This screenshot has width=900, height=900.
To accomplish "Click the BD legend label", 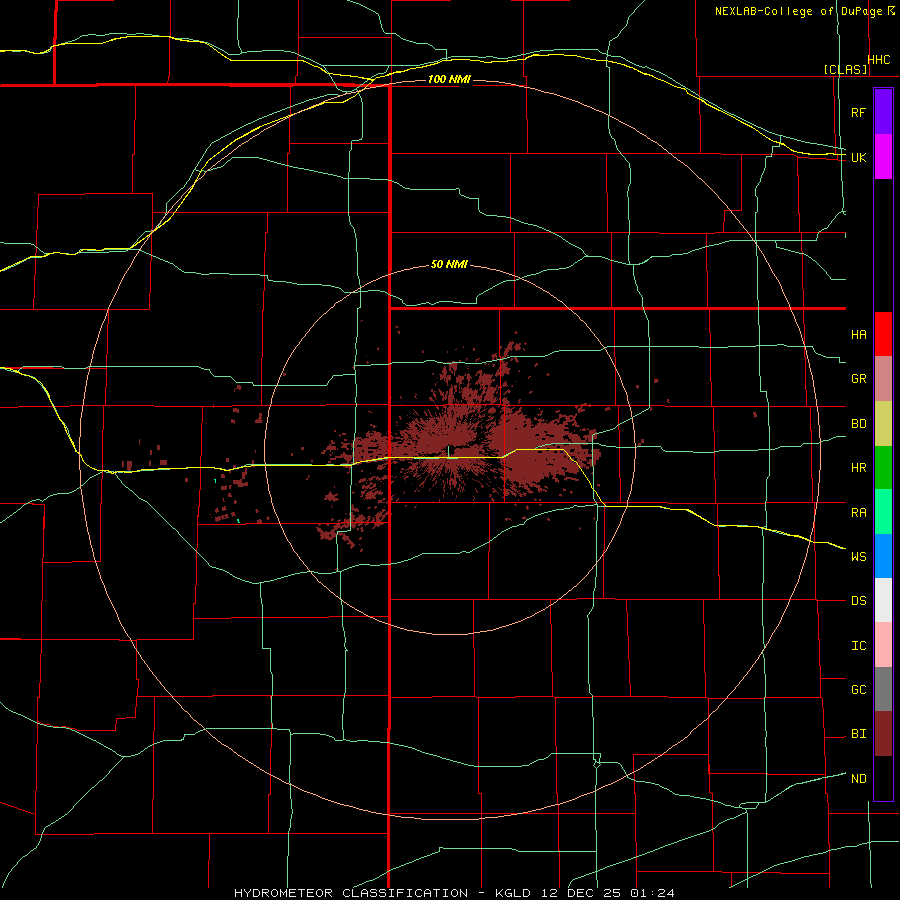I will 858,424.
